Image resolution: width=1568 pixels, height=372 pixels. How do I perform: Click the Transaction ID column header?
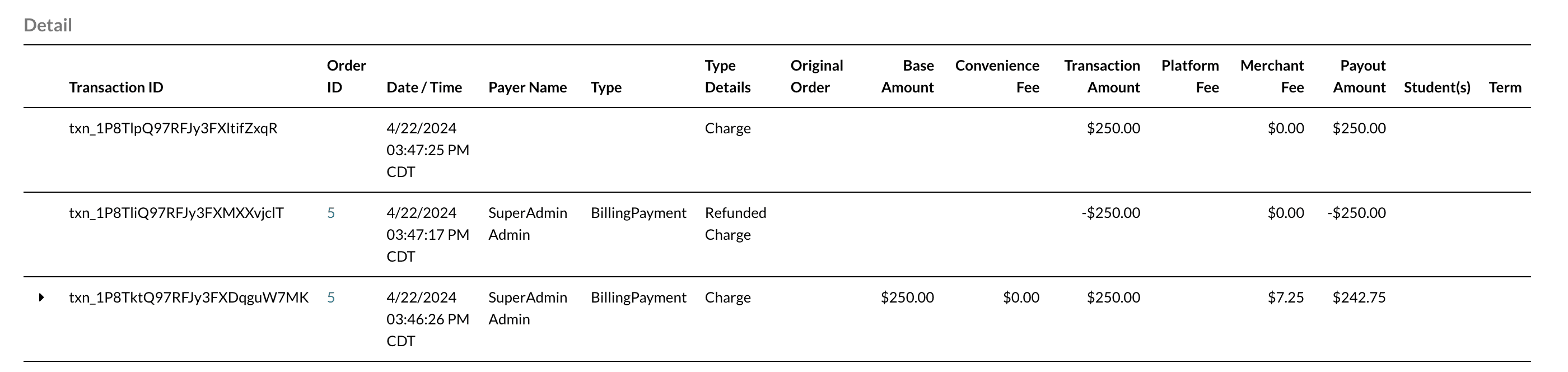(116, 87)
